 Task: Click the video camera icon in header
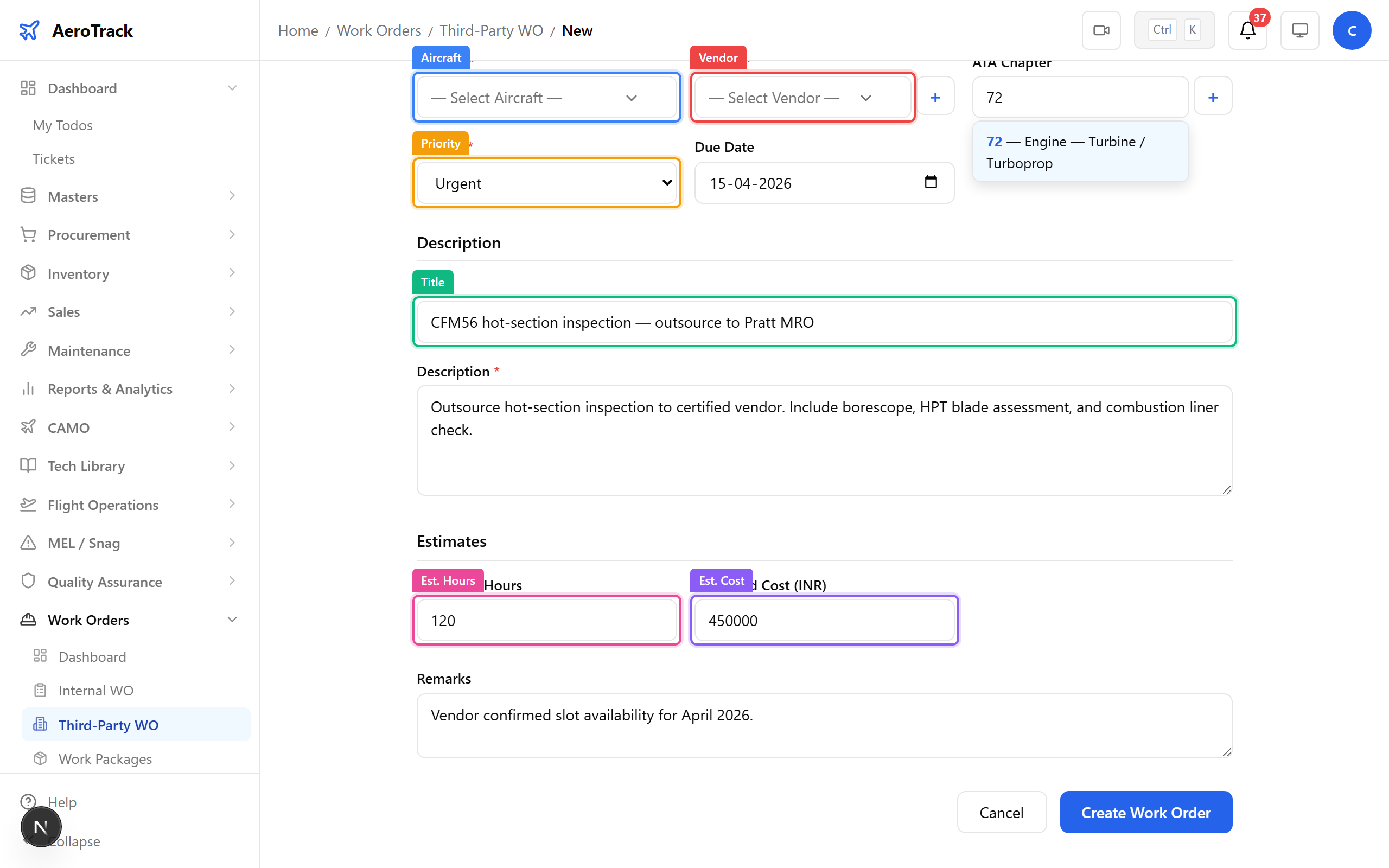point(1101,30)
